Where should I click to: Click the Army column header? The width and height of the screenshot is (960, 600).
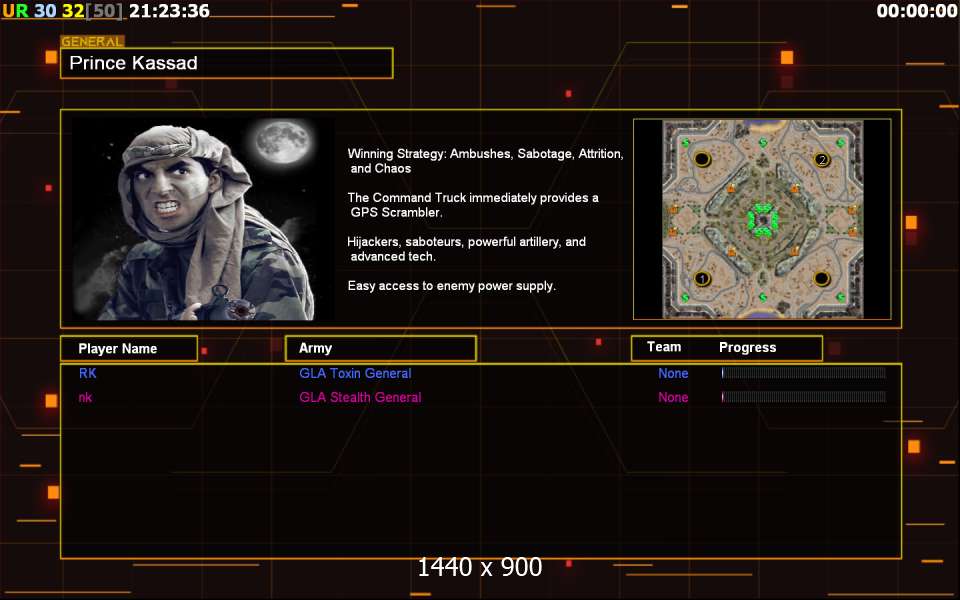[381, 348]
